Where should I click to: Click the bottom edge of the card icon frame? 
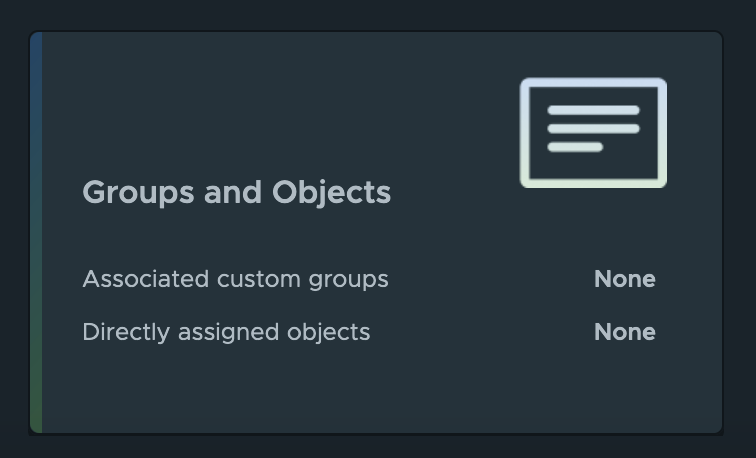(x=593, y=184)
